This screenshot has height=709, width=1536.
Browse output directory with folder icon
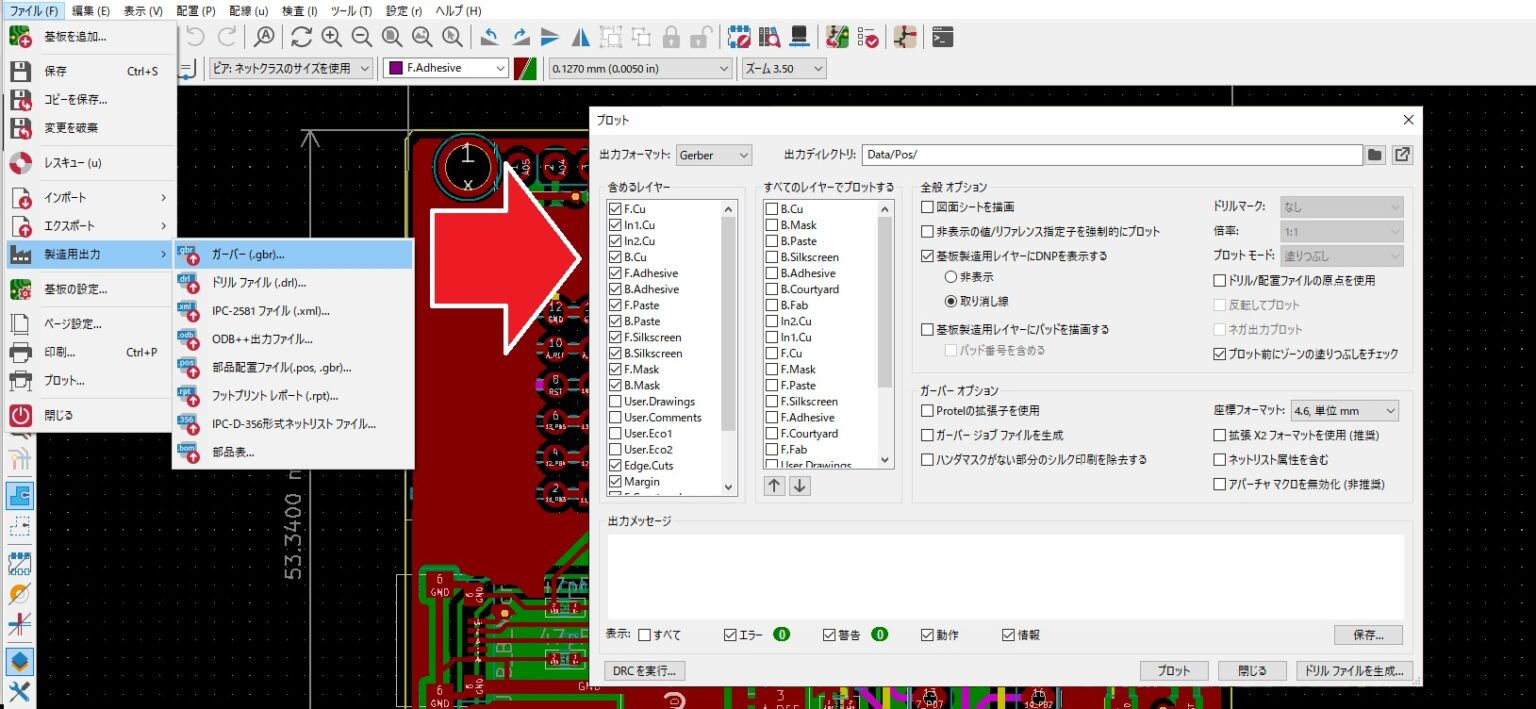click(x=1375, y=155)
